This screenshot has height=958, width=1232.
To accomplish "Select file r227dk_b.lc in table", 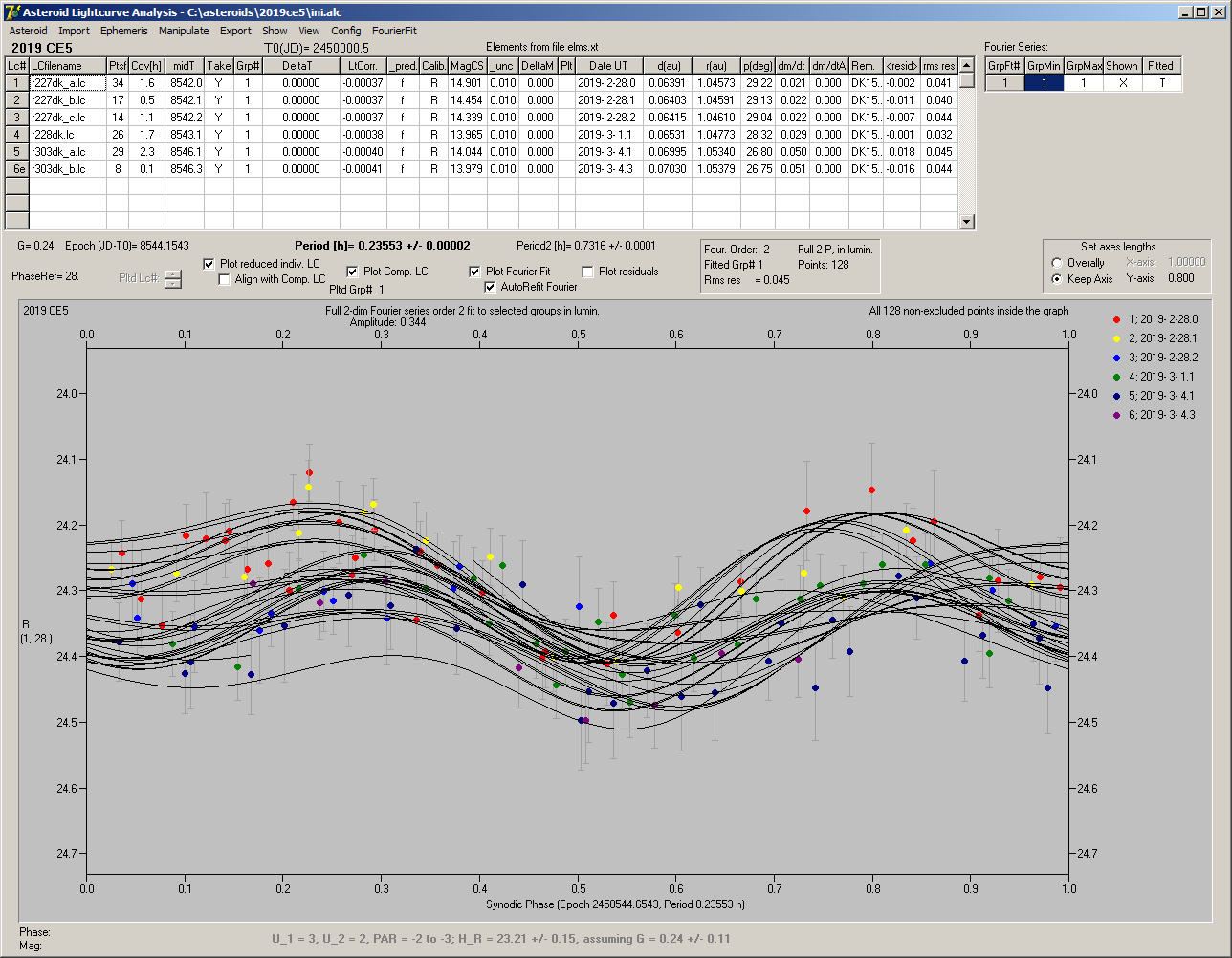I will 68,100.
